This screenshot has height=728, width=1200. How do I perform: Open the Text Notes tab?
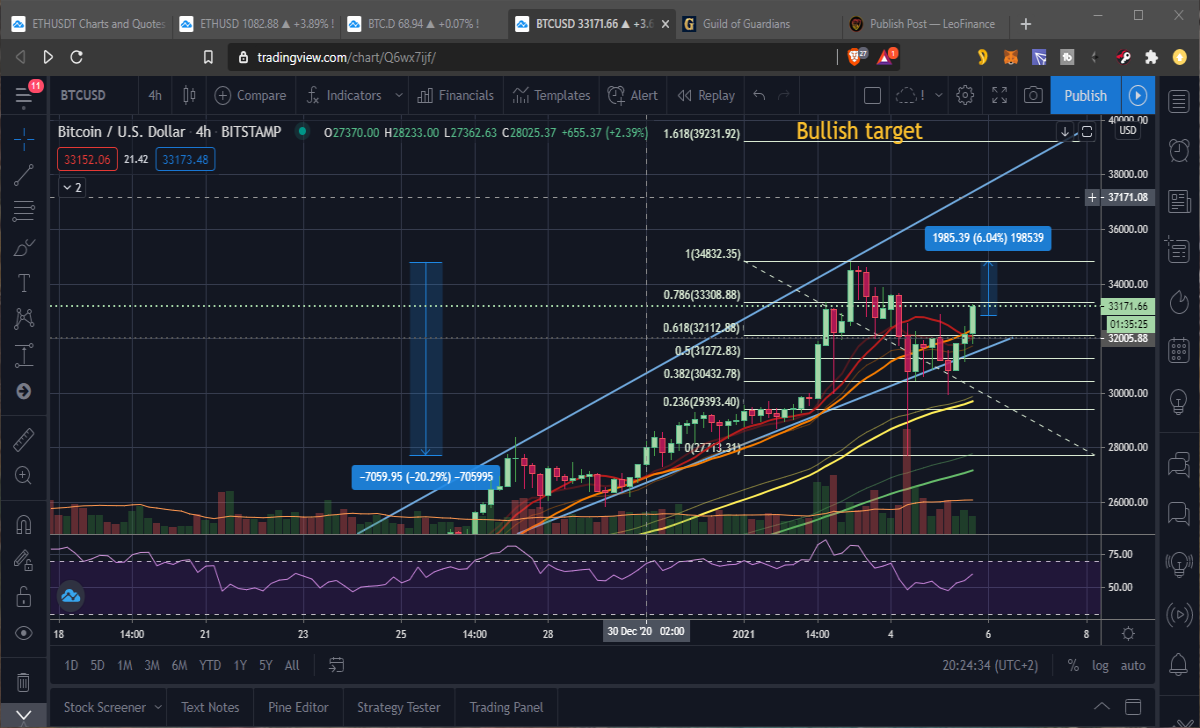pos(210,707)
